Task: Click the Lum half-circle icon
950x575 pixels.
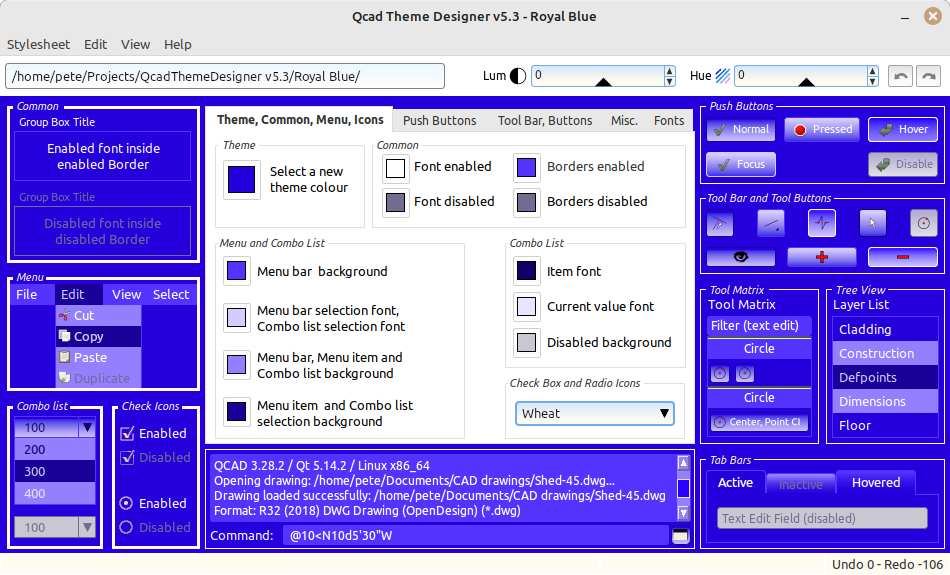Action: [x=518, y=76]
